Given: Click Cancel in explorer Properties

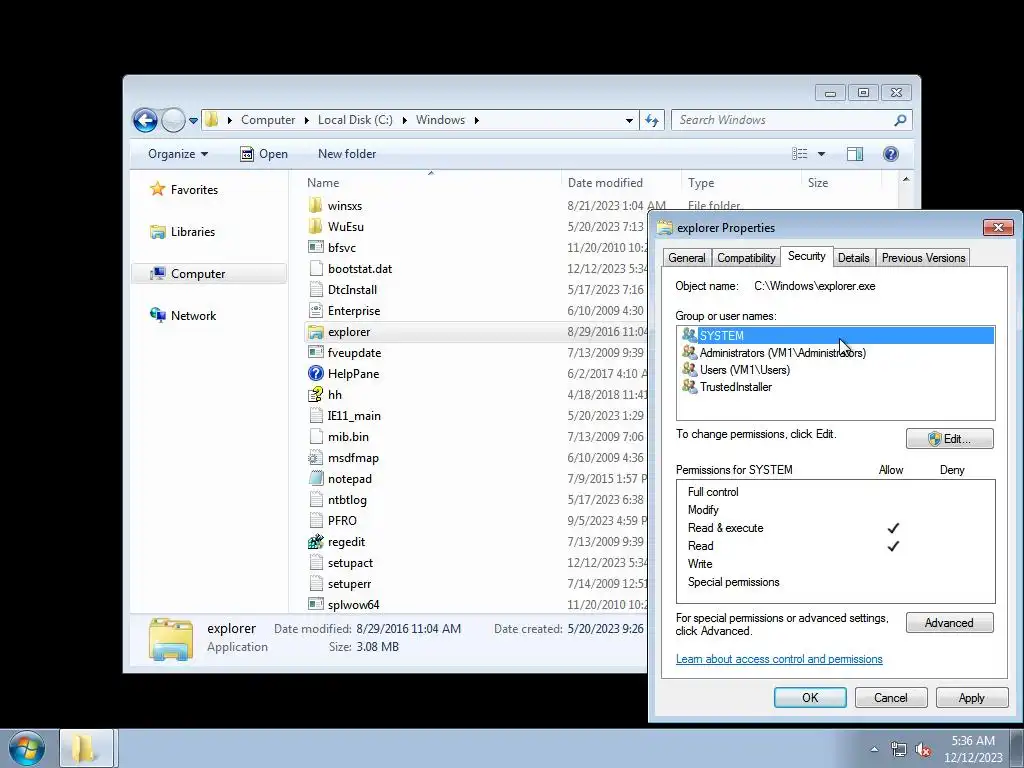Looking at the screenshot, I should coord(891,697).
